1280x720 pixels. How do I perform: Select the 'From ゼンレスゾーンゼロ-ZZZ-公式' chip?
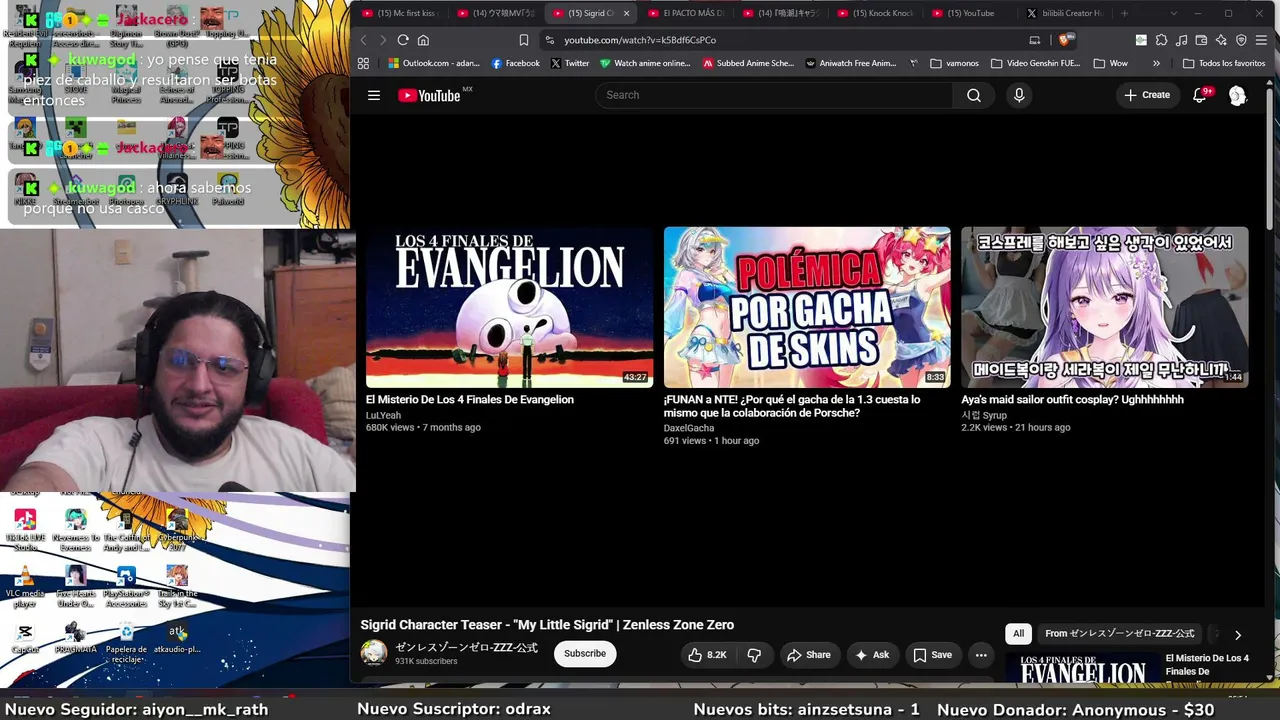click(x=1120, y=634)
